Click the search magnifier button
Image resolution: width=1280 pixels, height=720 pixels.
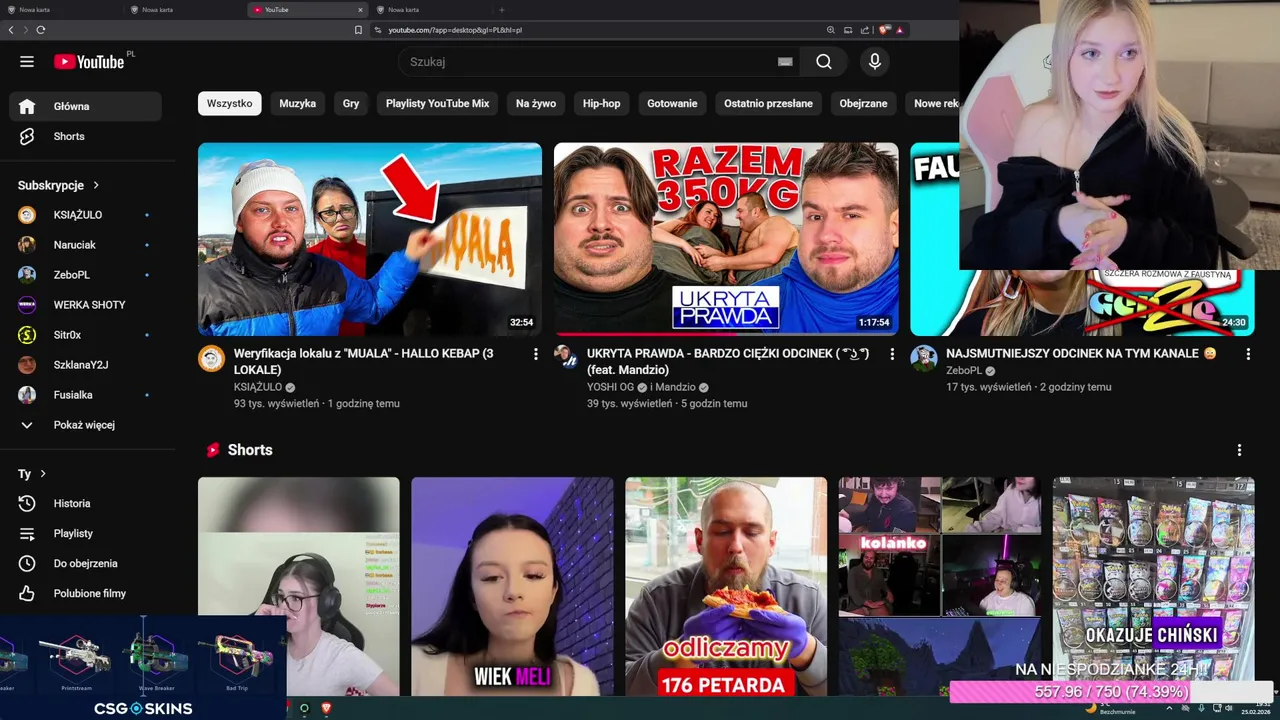tap(823, 62)
